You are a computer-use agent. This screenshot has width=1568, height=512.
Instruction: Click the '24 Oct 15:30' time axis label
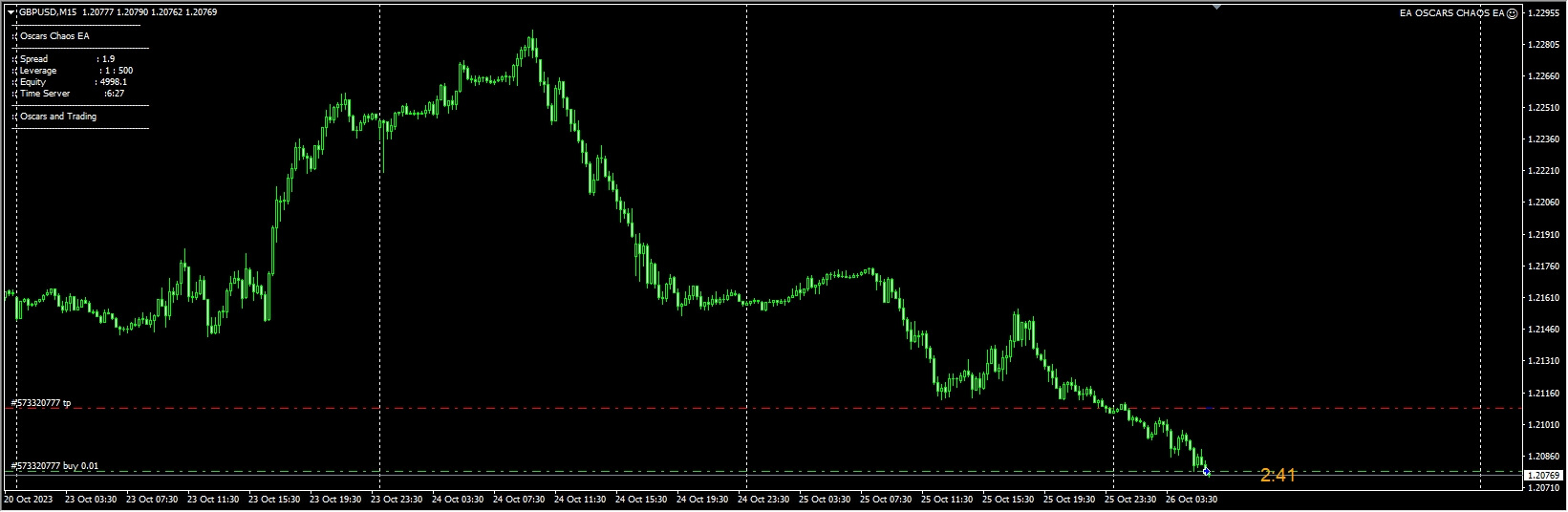641,499
